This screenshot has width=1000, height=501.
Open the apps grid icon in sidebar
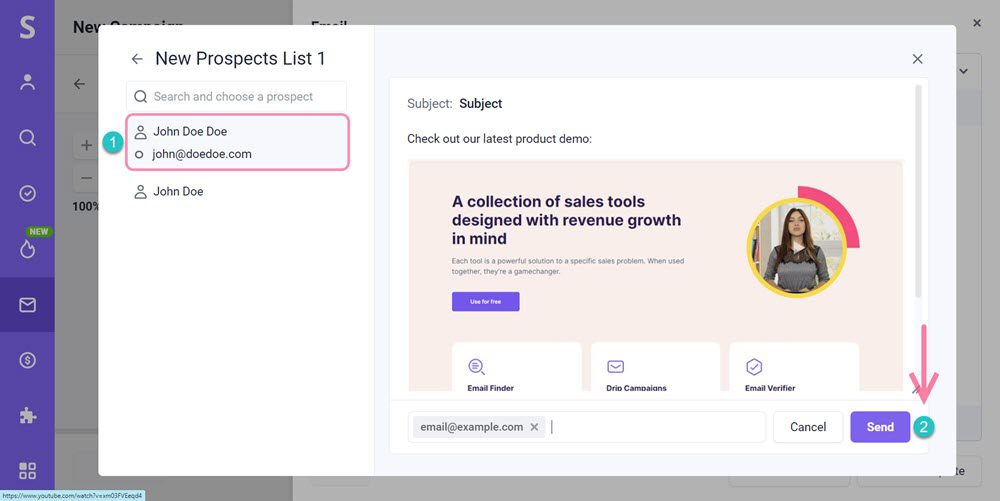(x=27, y=470)
